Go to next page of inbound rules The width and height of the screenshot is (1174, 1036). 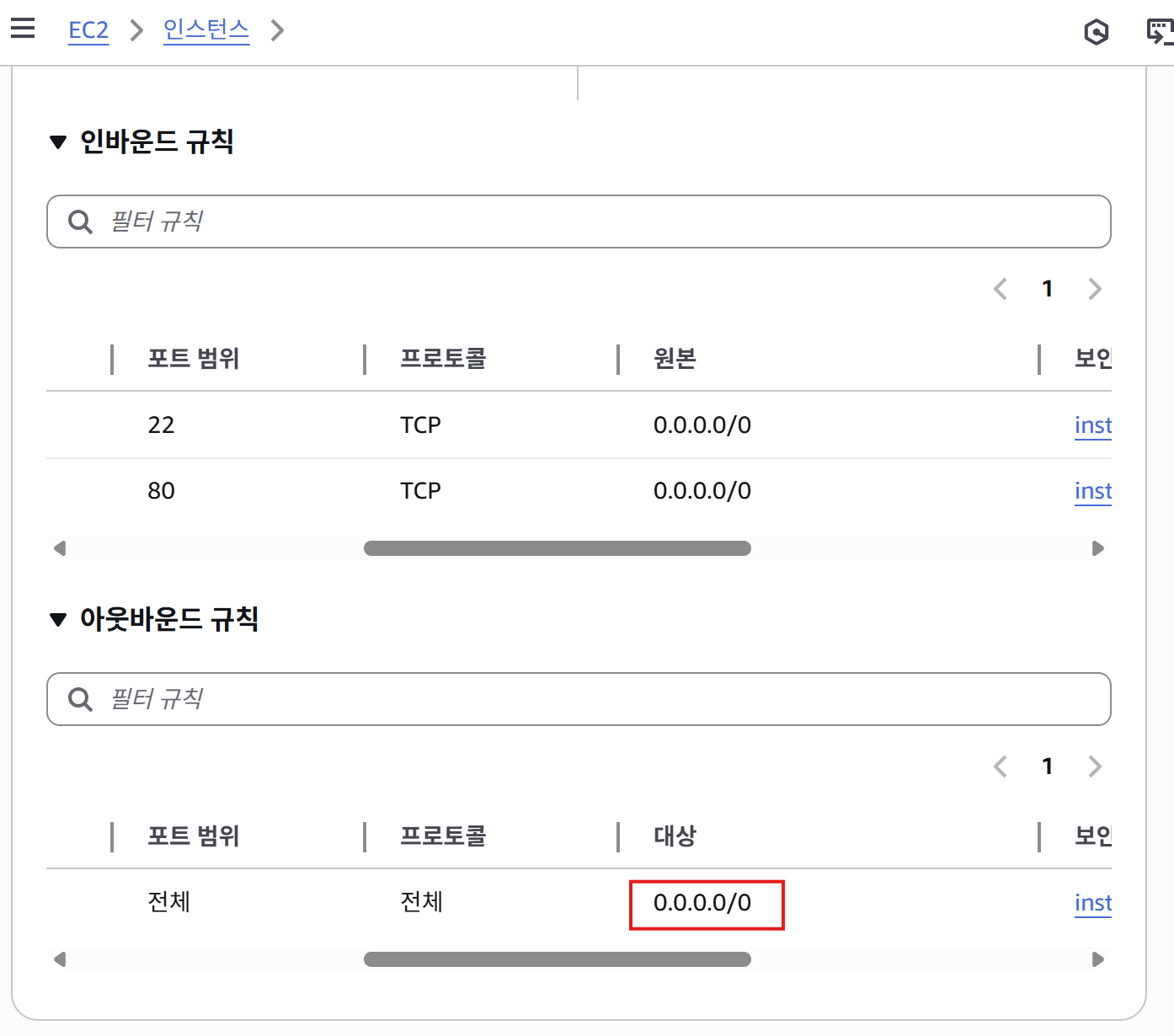point(1095,289)
